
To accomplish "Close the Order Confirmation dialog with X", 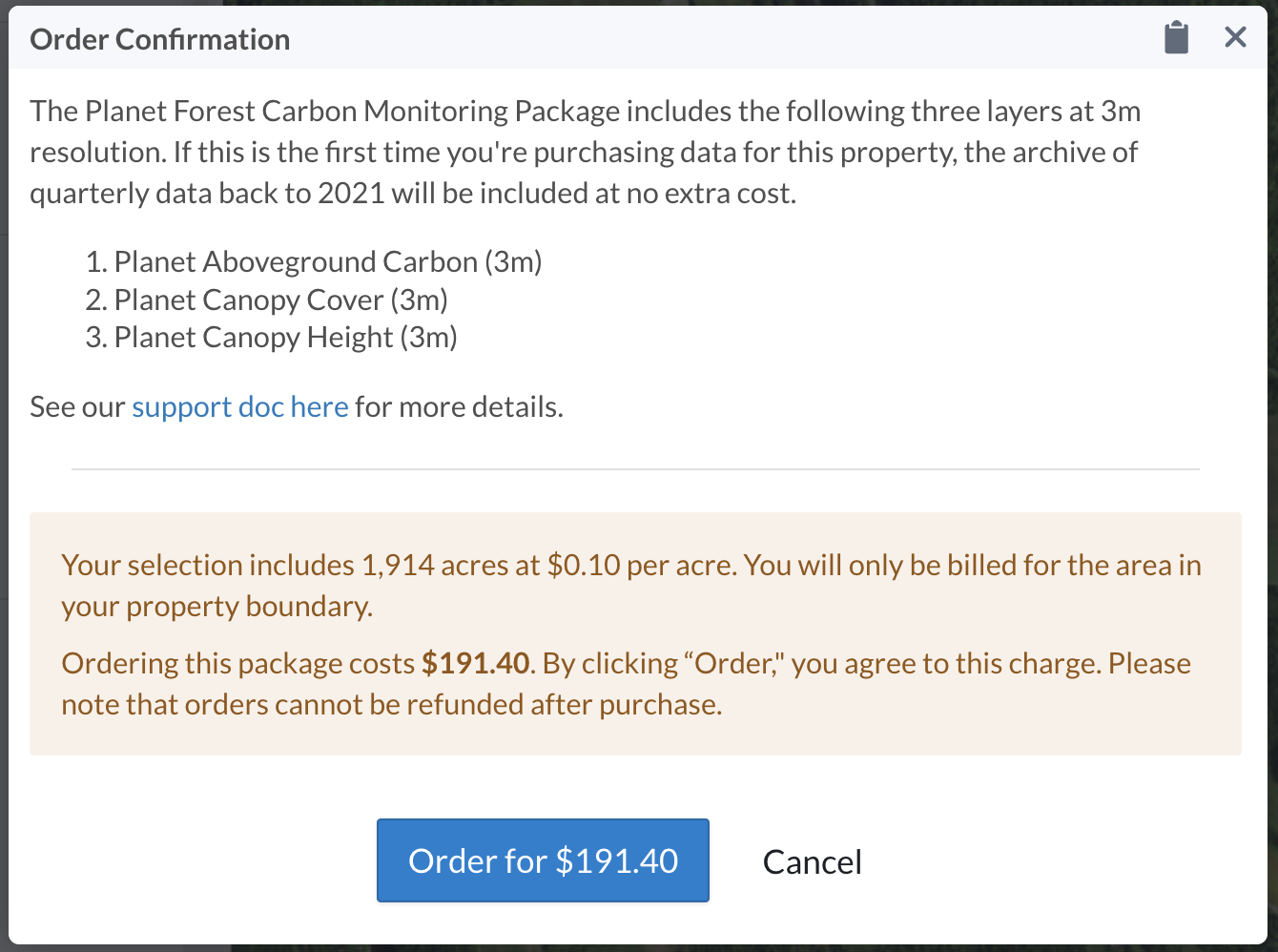I will (x=1235, y=37).
